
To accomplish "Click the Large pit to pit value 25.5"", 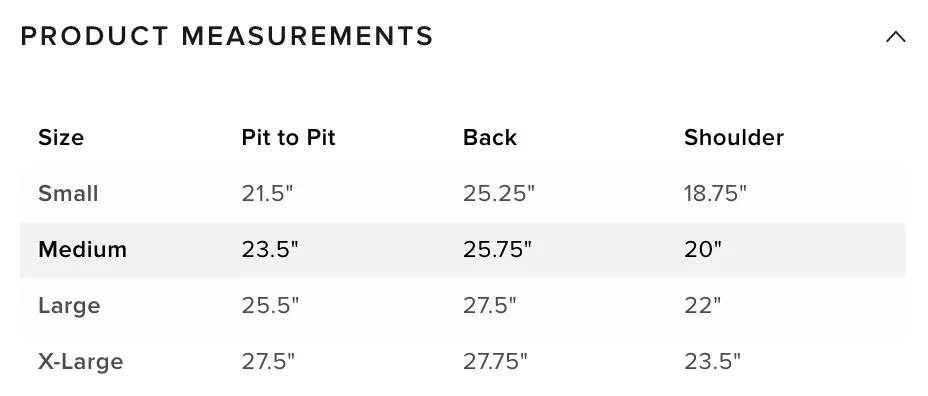I will [x=270, y=305].
